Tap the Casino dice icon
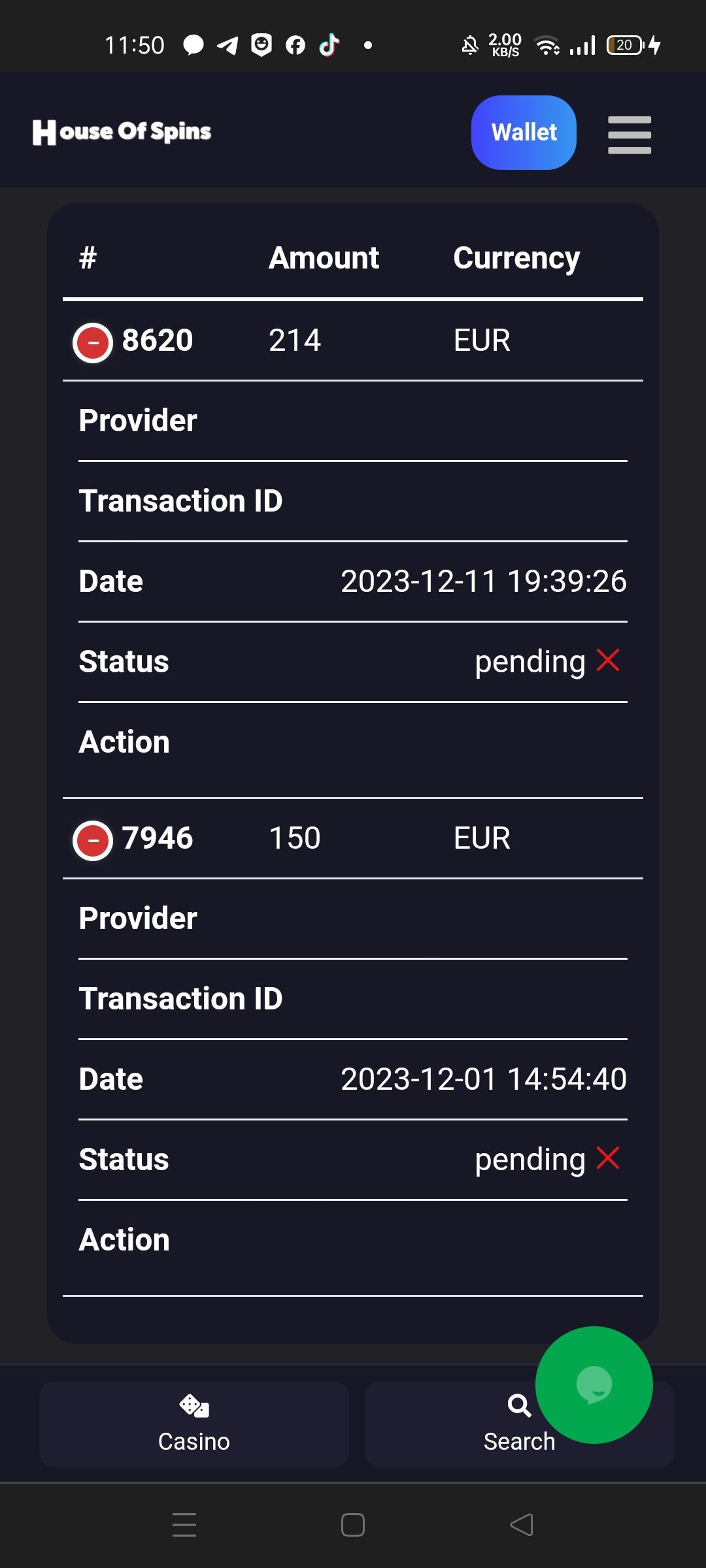This screenshot has width=706, height=1568. (x=193, y=1405)
